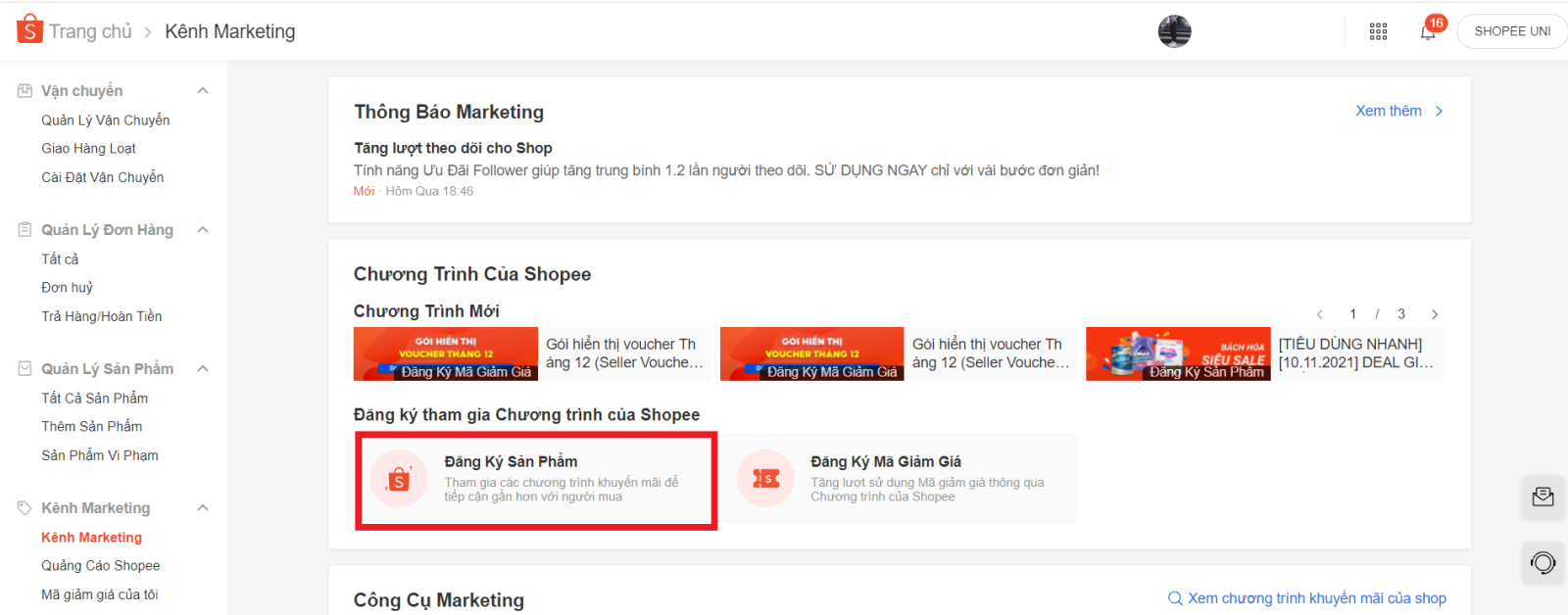1568x615 pixels.
Task: Open Quảng Cáo Shopee in the sidebar
Action: tap(100, 566)
